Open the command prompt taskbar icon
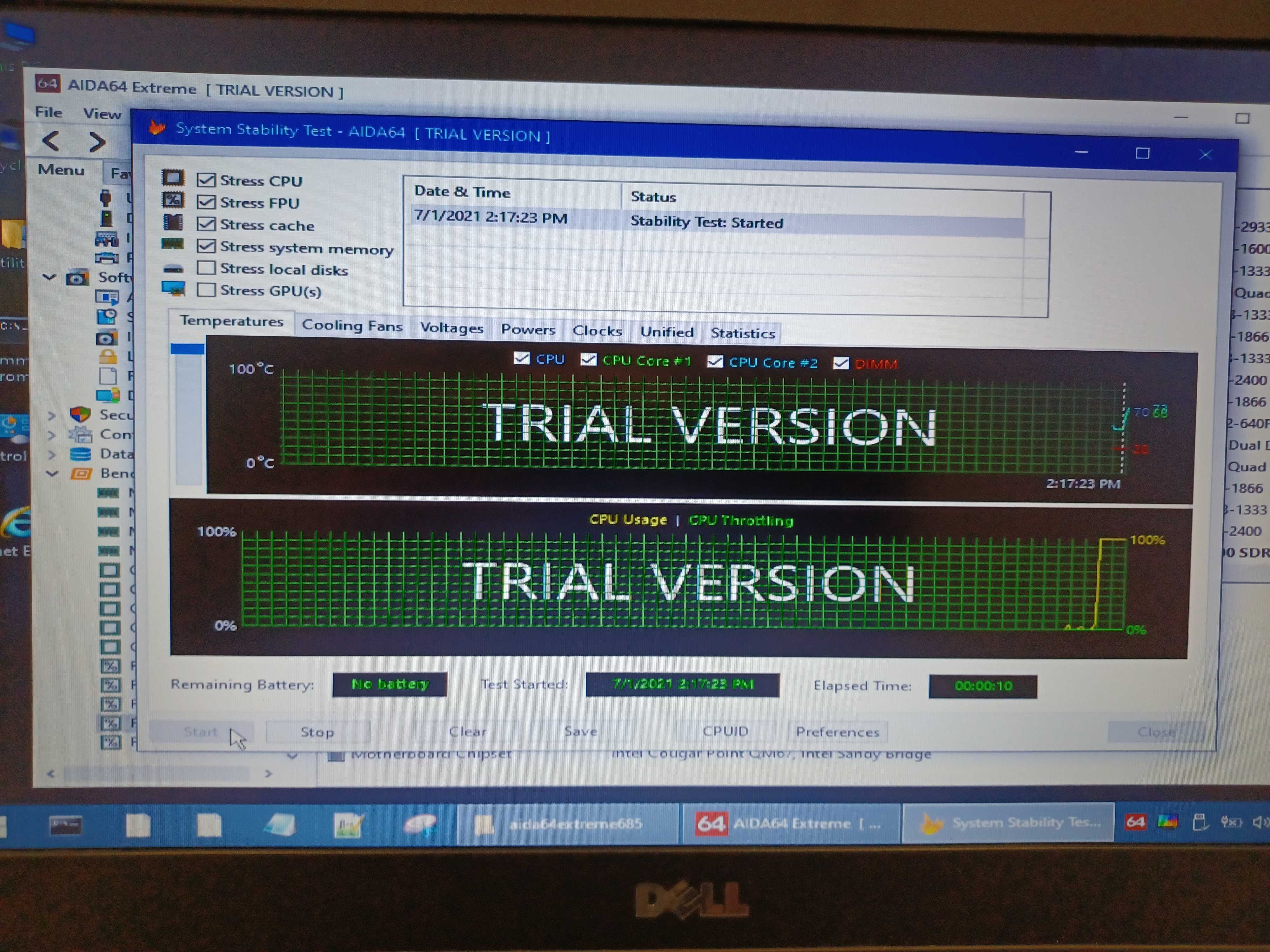This screenshot has height=952, width=1270. point(66,825)
